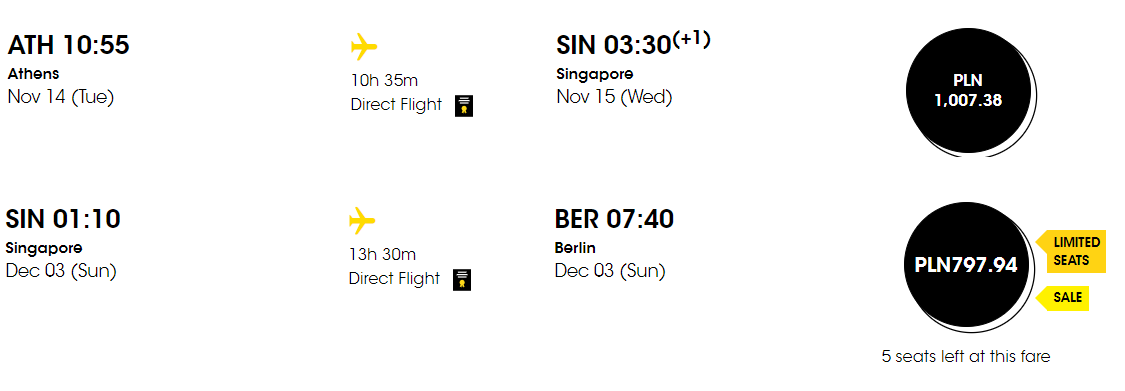Click the 13h 30m duration text

tap(382, 255)
